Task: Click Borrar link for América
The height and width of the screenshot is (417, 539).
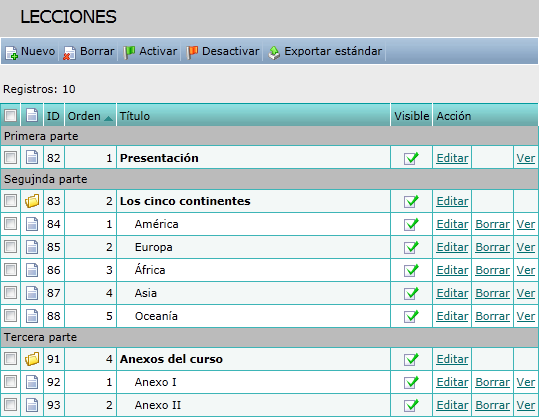Action: tap(492, 224)
